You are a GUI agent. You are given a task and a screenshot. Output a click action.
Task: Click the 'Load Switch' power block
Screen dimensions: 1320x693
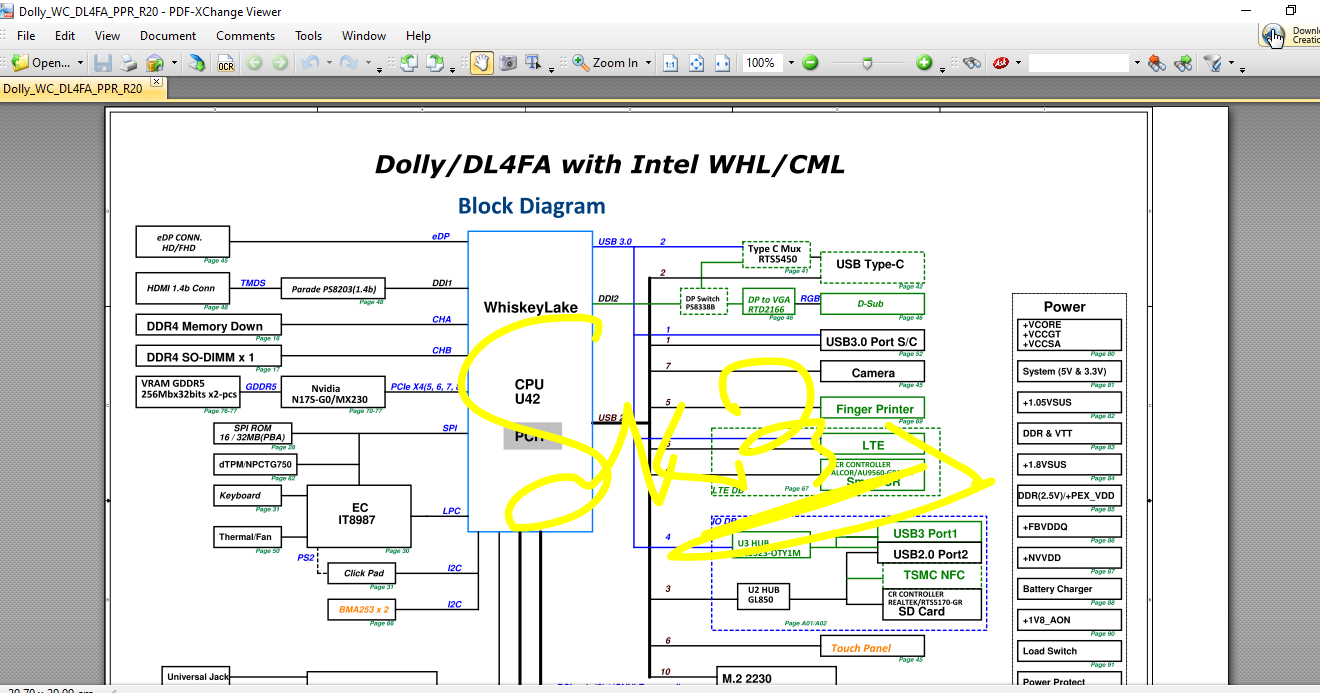click(x=1067, y=651)
